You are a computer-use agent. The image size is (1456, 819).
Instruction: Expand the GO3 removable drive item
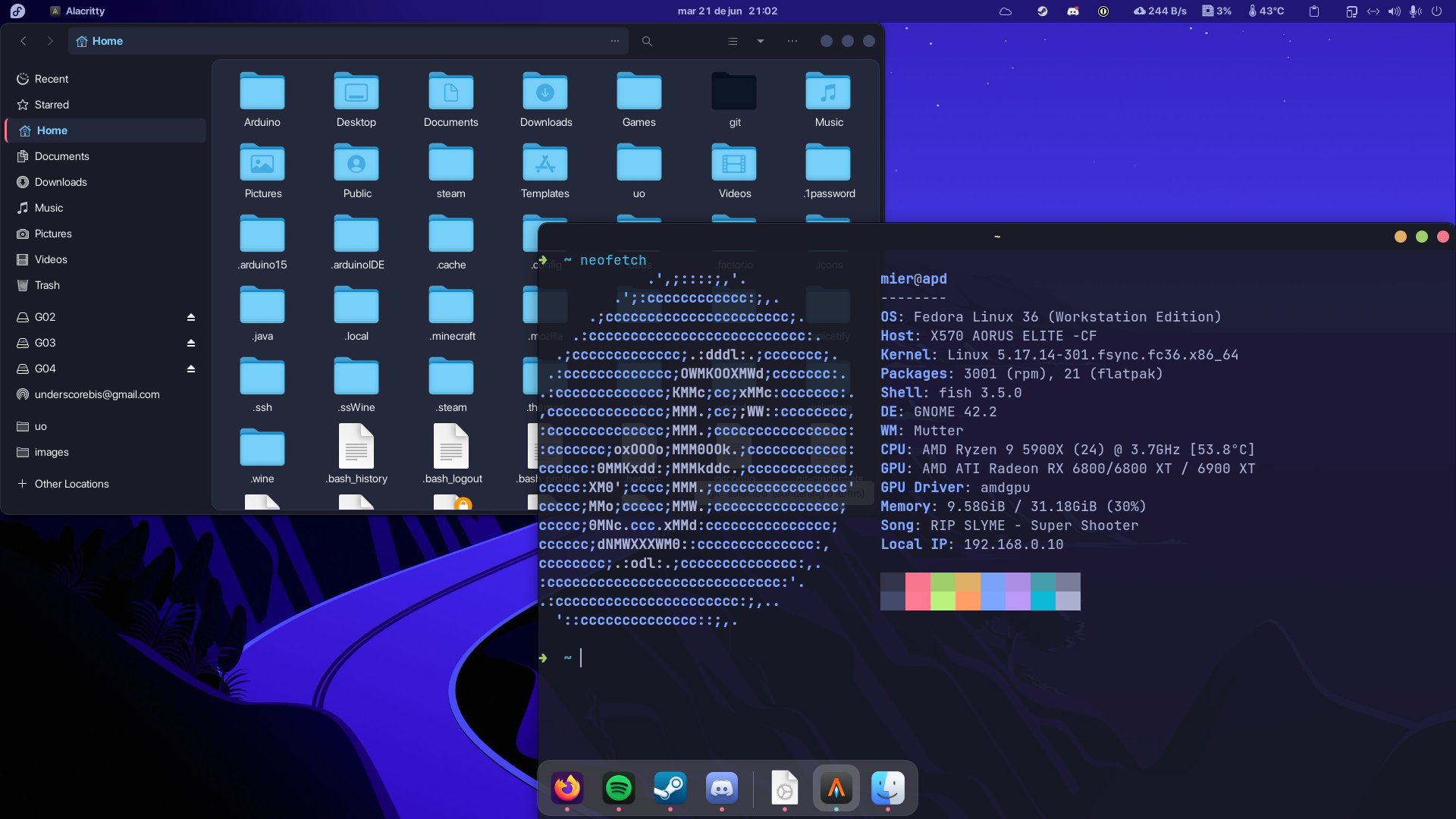(44, 342)
